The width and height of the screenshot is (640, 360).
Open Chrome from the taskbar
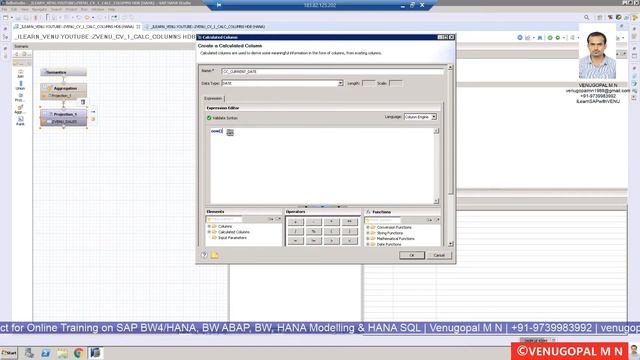(78, 353)
